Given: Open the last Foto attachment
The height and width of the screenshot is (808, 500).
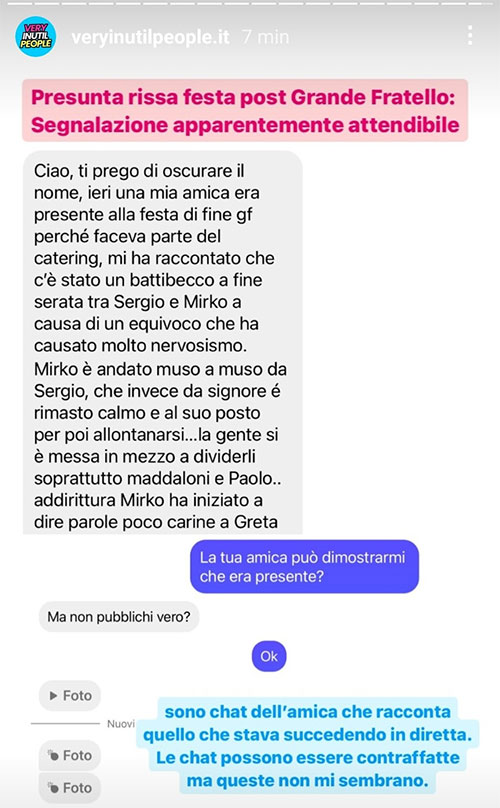Looking at the screenshot, I should pos(70,788).
